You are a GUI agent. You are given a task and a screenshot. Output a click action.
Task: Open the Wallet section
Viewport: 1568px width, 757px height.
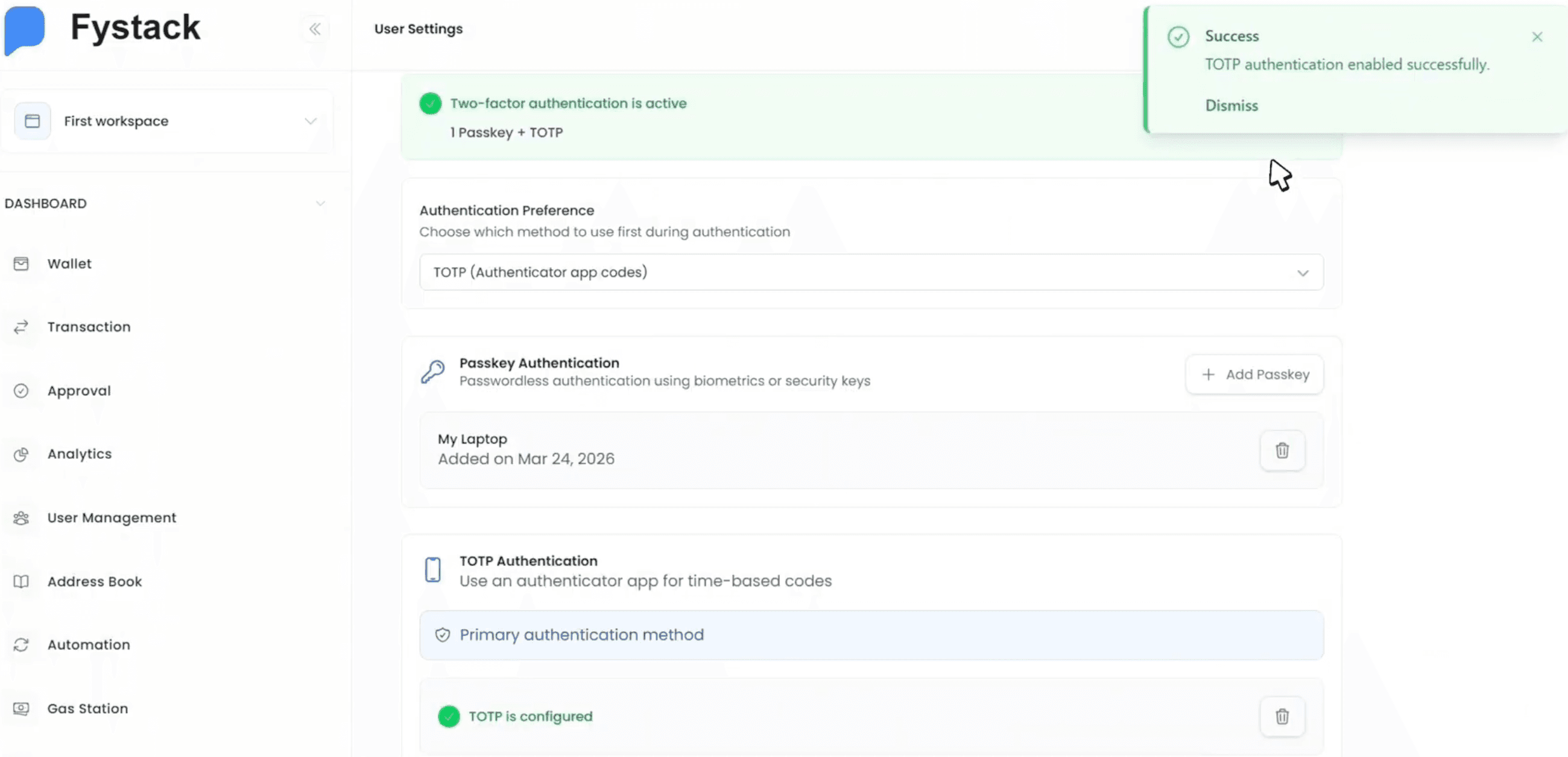click(x=69, y=263)
